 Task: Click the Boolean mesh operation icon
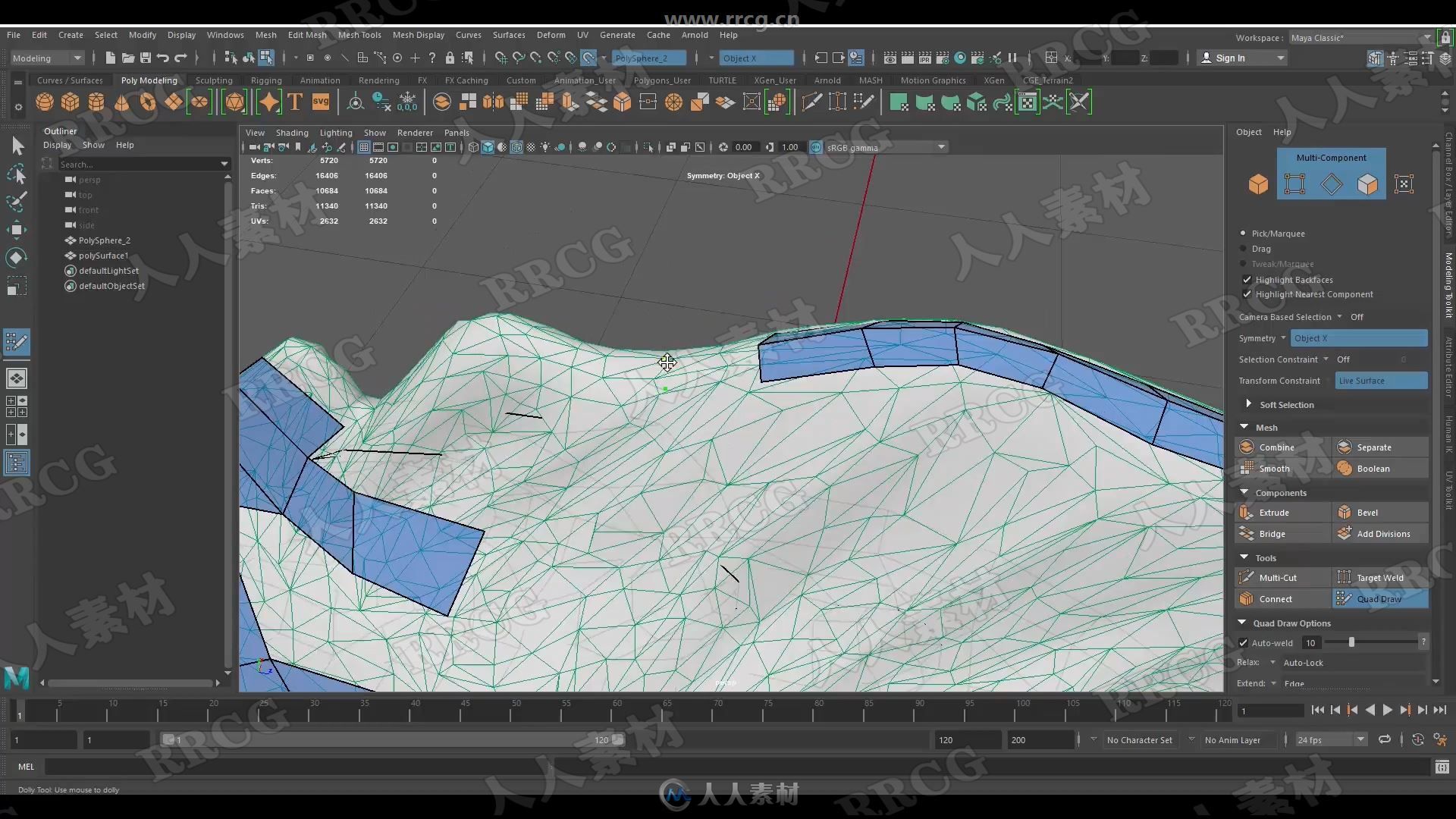point(1342,468)
